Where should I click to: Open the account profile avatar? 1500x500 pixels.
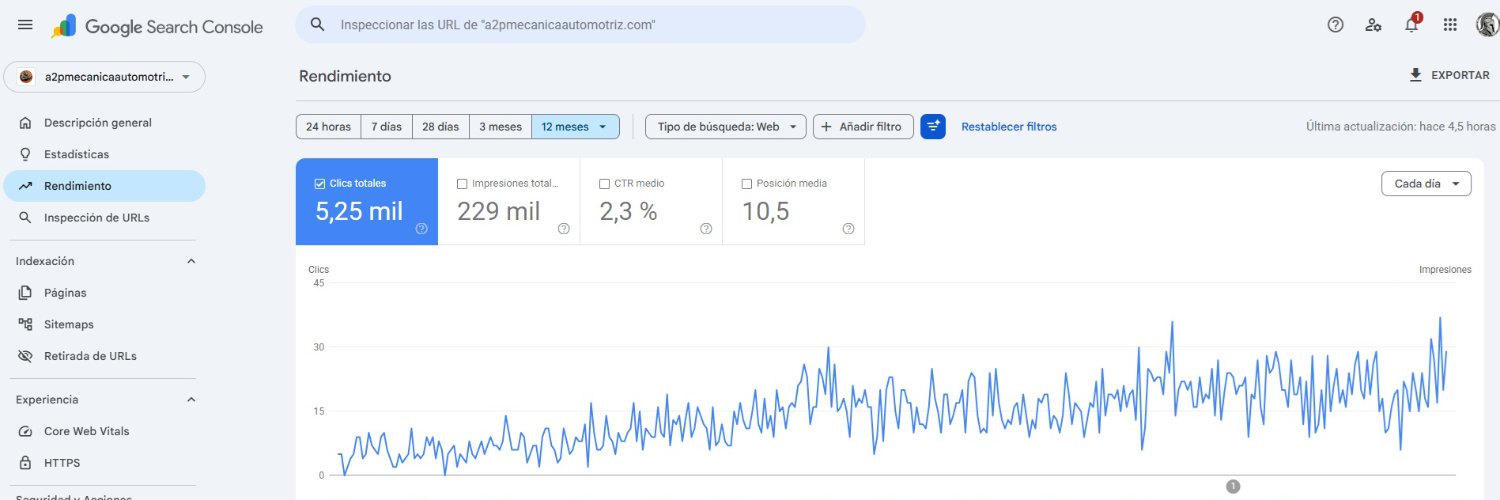[x=1488, y=25]
